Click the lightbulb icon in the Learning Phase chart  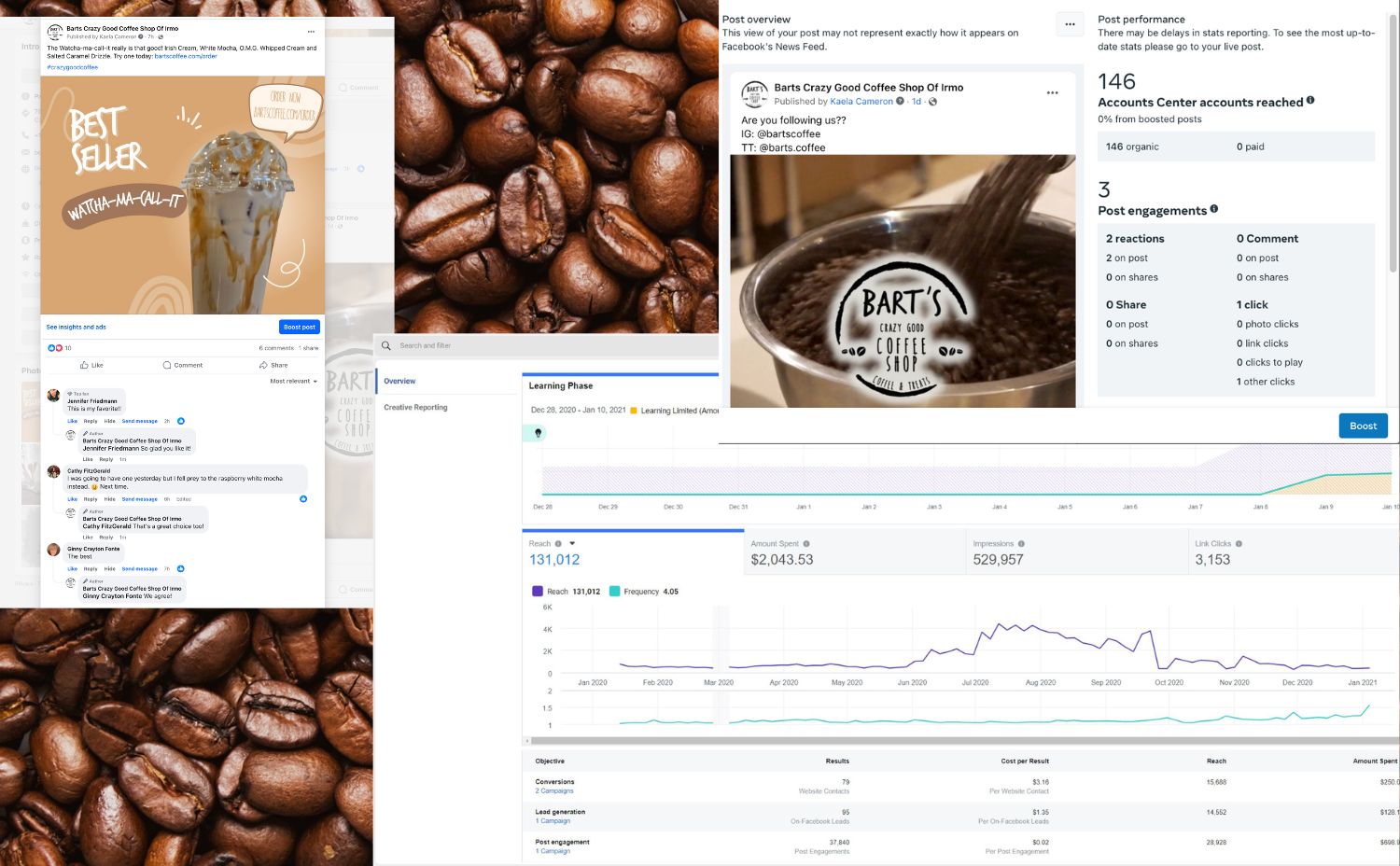click(538, 433)
